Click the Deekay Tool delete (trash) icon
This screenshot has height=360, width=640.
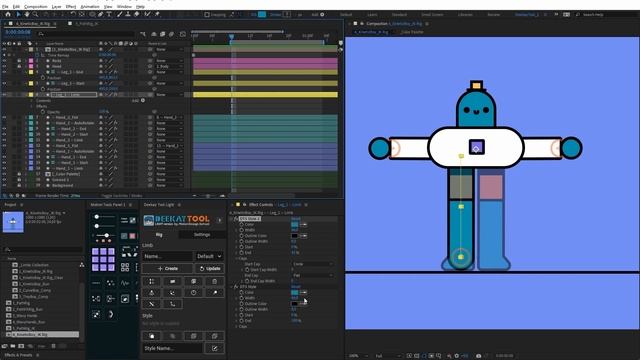pos(214,281)
